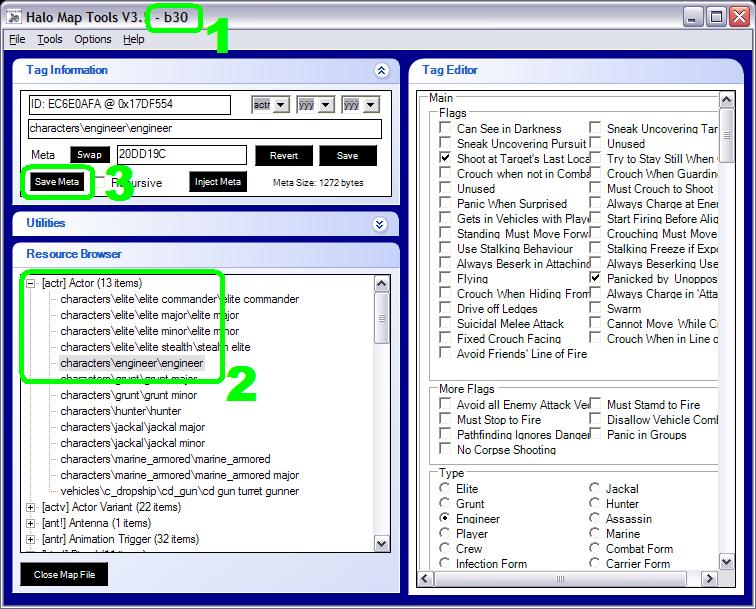Click the Resource Browser scroll up arrow
756x609 pixels.
pyautogui.click(x=381, y=284)
